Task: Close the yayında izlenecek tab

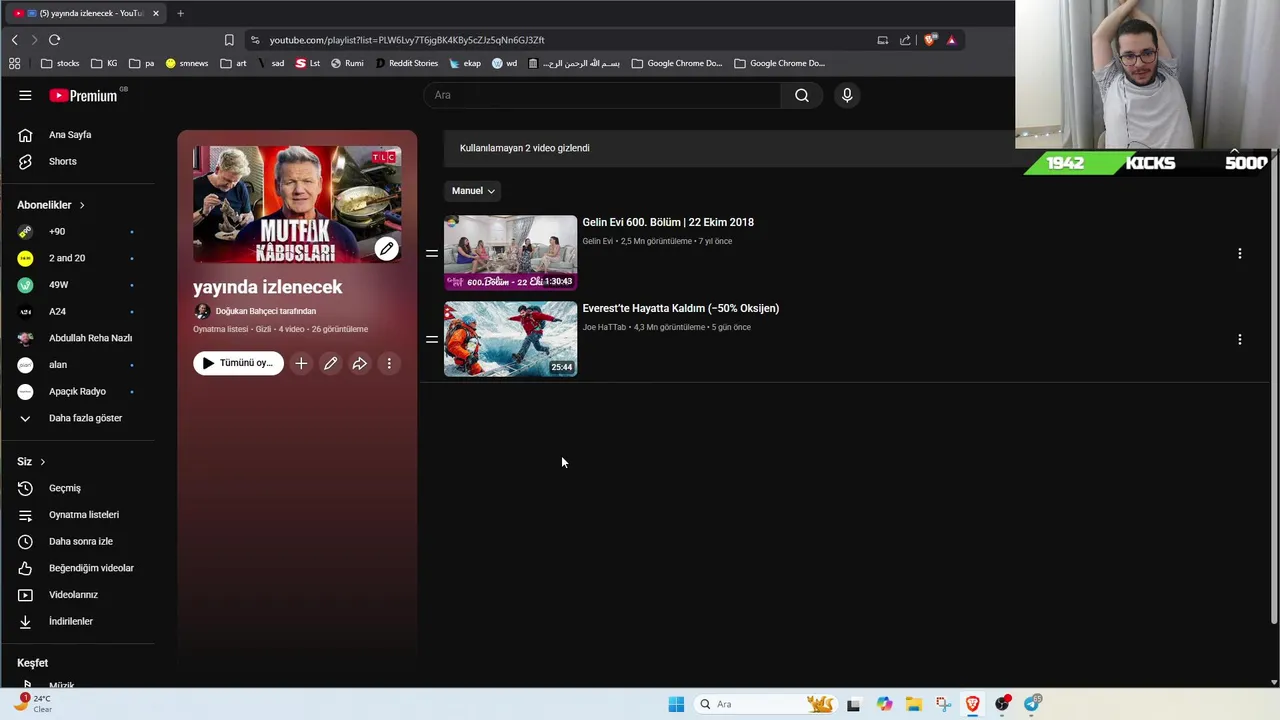Action: pos(156,13)
